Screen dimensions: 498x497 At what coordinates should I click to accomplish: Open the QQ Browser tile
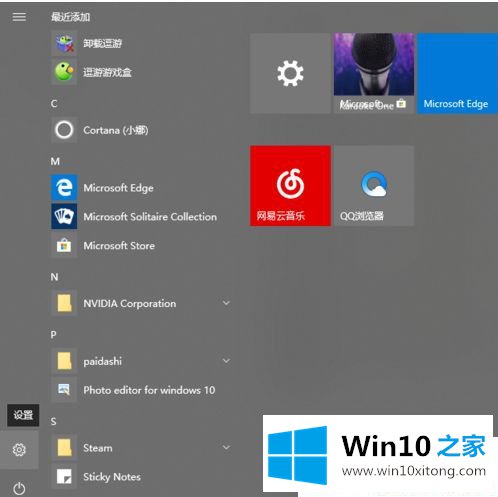(x=374, y=186)
